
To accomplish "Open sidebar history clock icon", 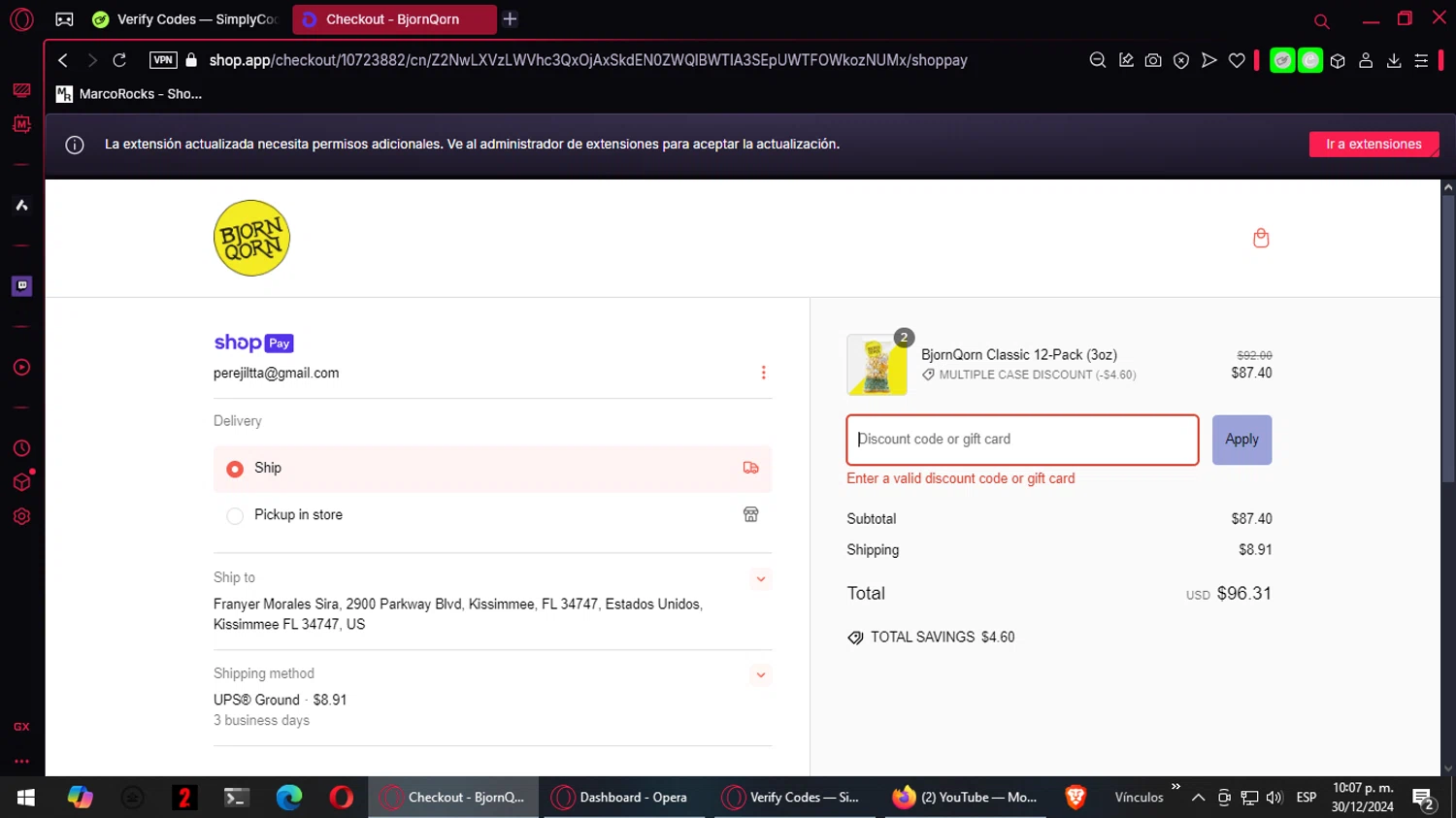I will [21, 448].
